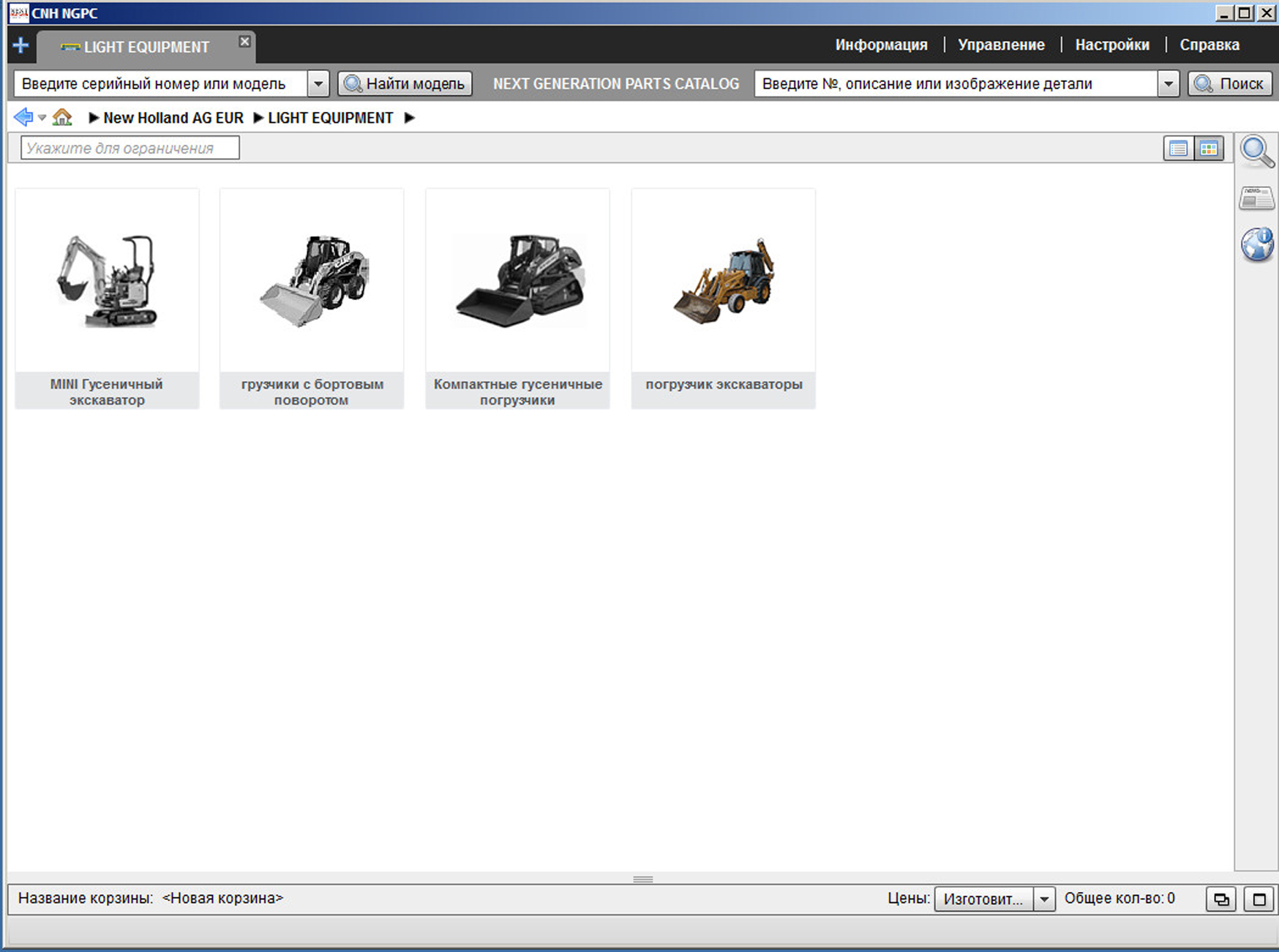Open the prices dropdown list
The width and height of the screenshot is (1279, 952).
coord(1044,899)
